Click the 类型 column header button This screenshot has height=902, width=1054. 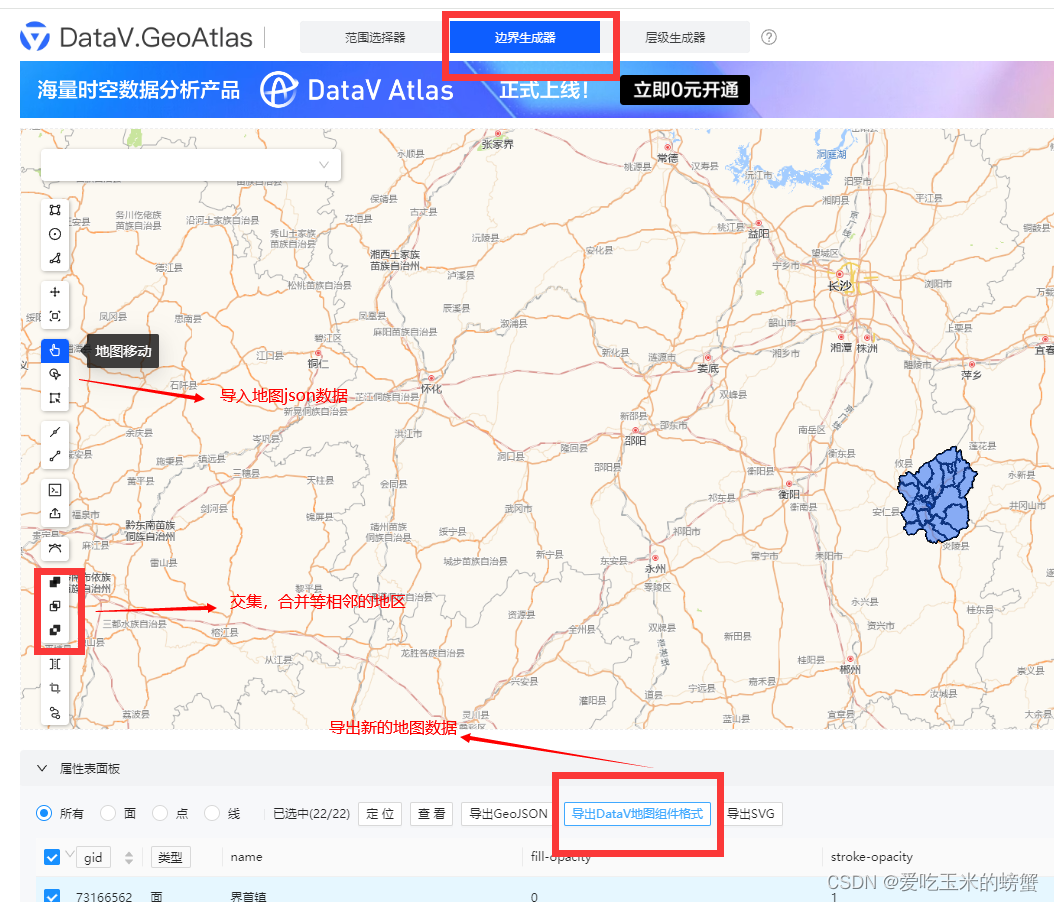click(171, 857)
